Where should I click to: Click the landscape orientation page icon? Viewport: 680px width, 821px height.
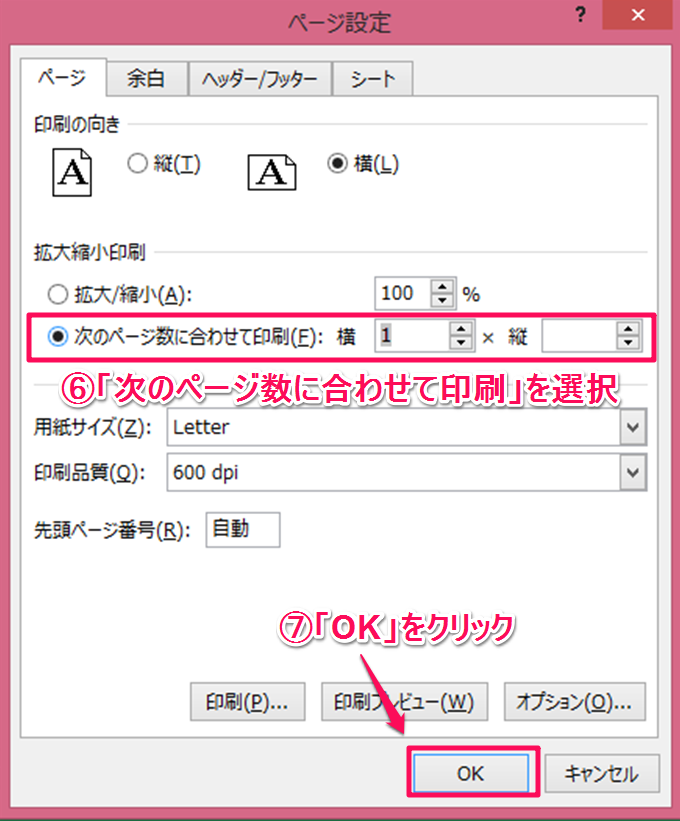pos(272,172)
